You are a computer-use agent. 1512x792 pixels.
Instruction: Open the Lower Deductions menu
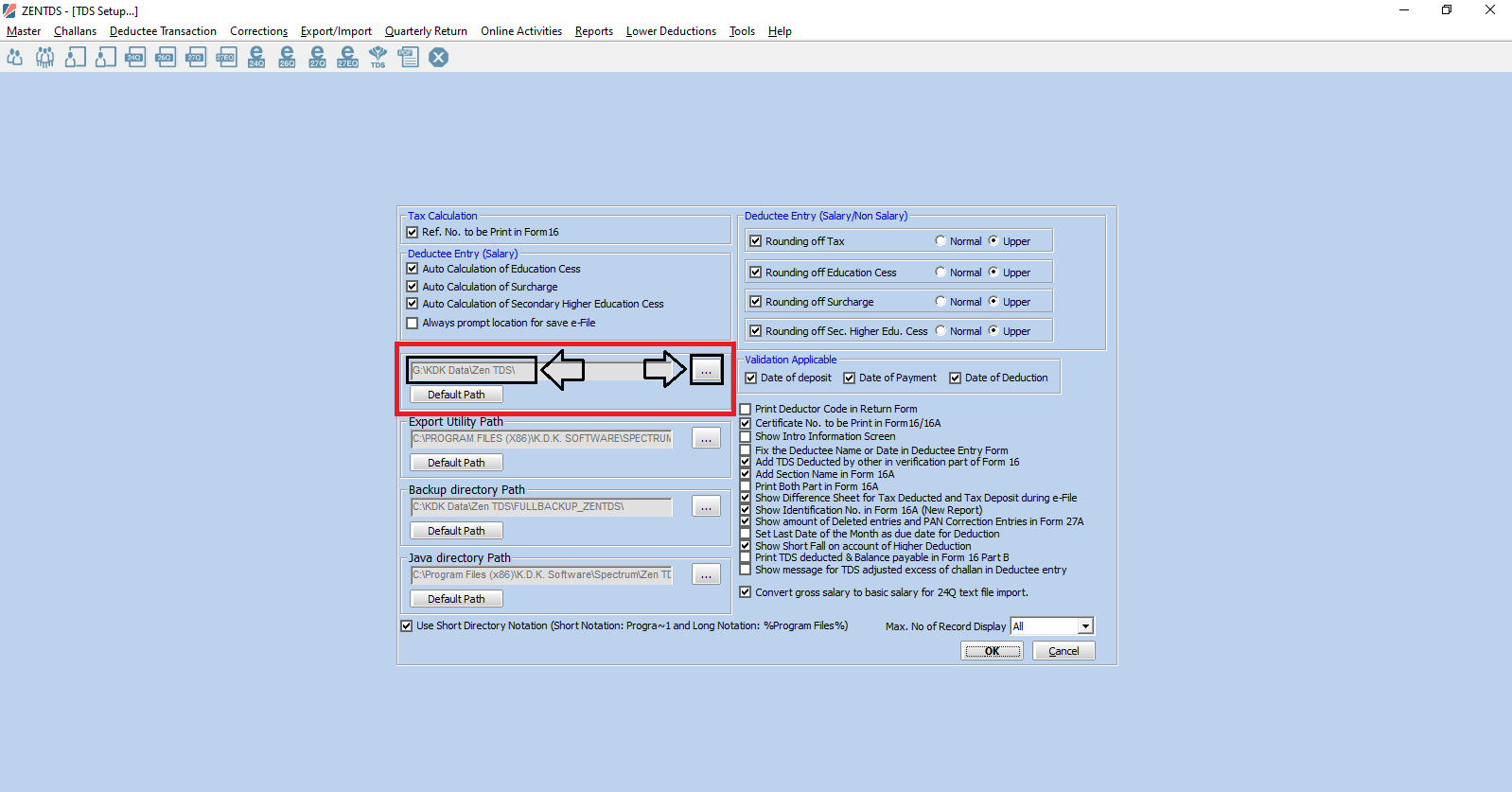point(671,31)
